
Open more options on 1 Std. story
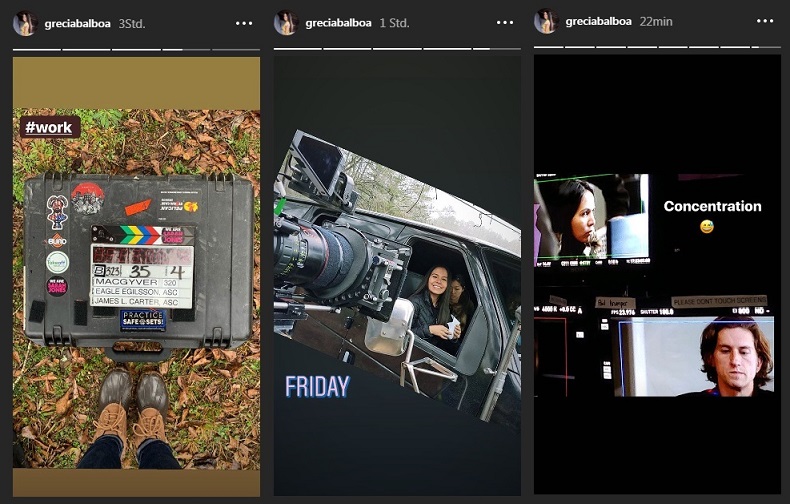click(505, 23)
